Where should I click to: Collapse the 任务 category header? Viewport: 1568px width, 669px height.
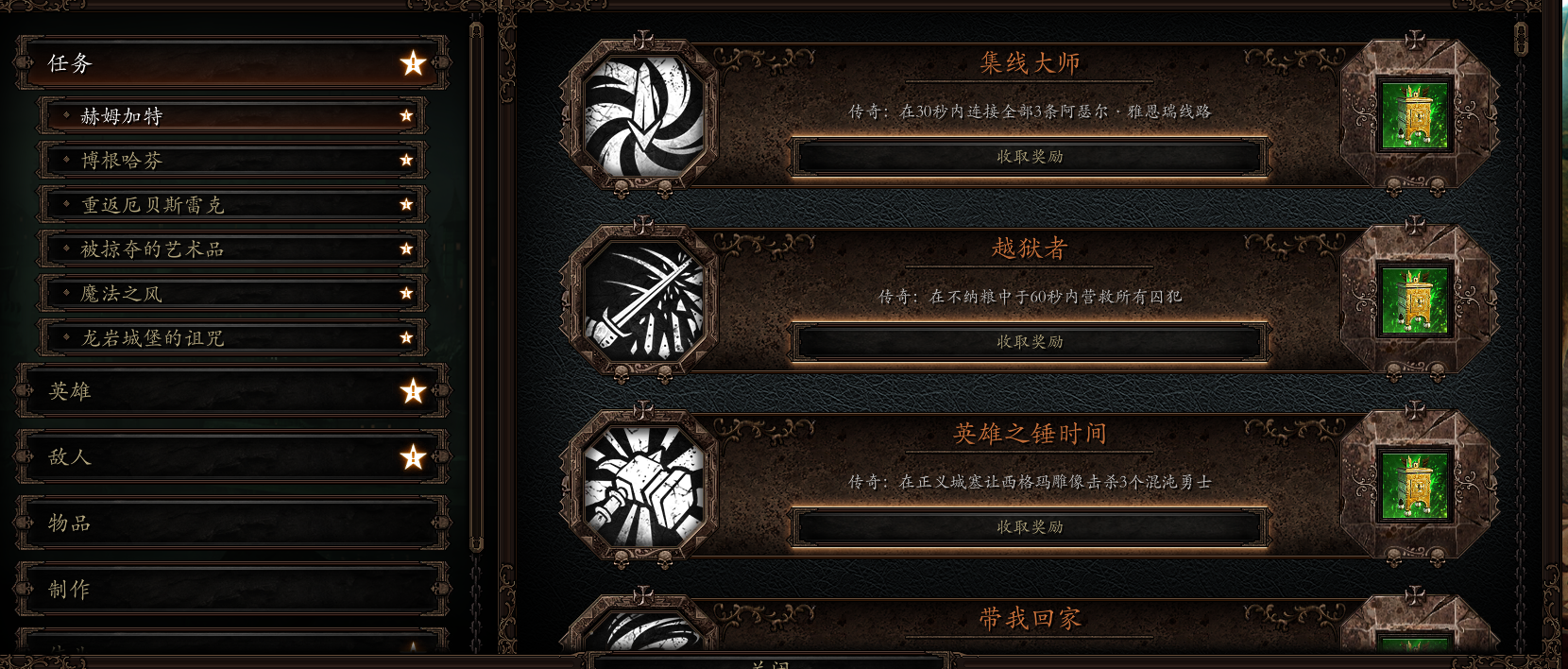point(232,63)
